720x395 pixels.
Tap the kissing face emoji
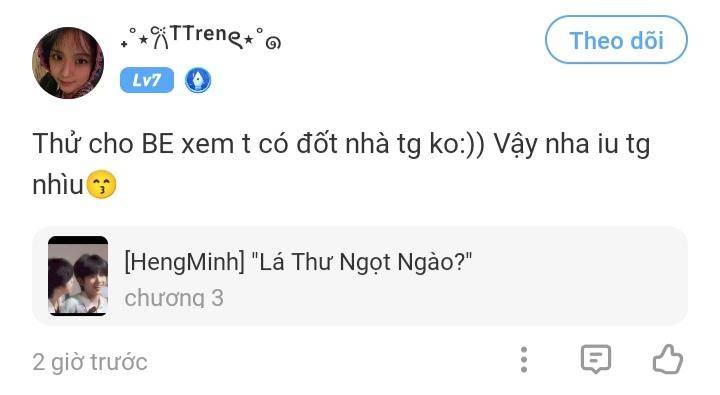tap(101, 184)
